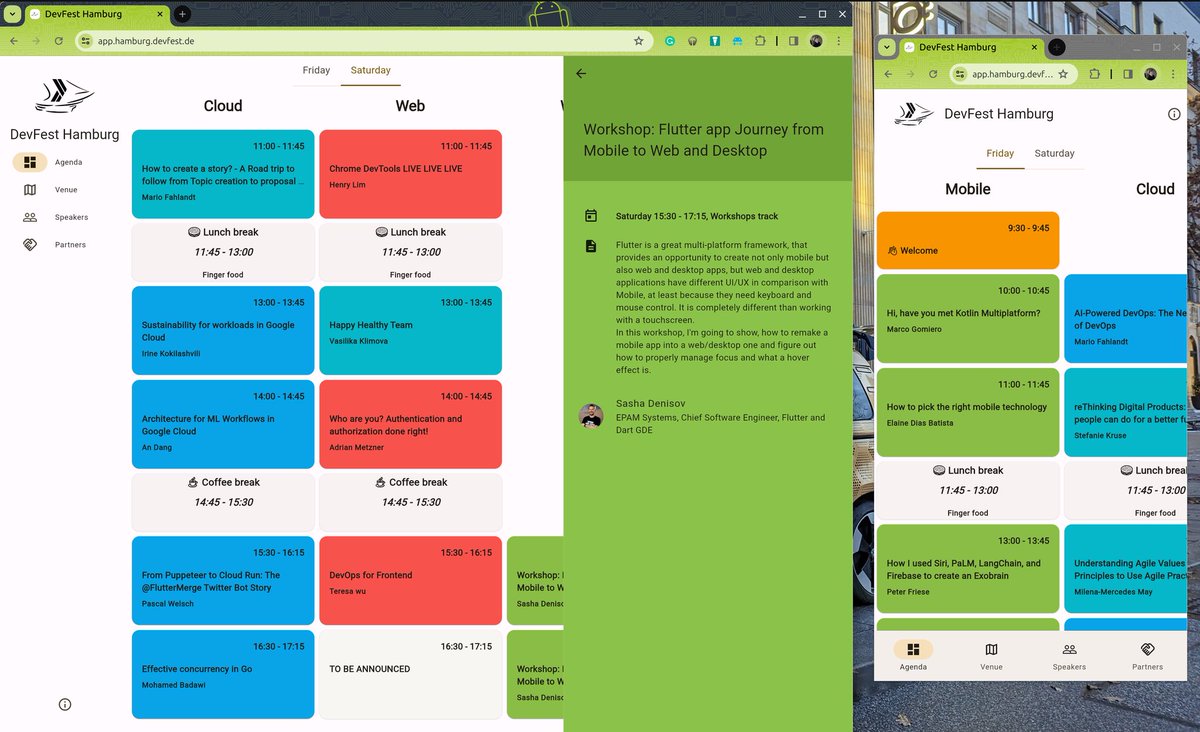Open the Extensions puzzle menu in the small window
Image resolution: width=1200 pixels, height=732 pixels.
tap(1095, 74)
